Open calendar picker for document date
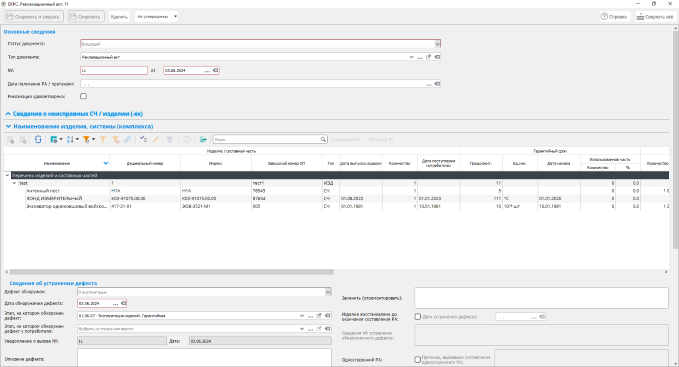Image resolution: width=679 pixels, height=367 pixels. click(207, 71)
